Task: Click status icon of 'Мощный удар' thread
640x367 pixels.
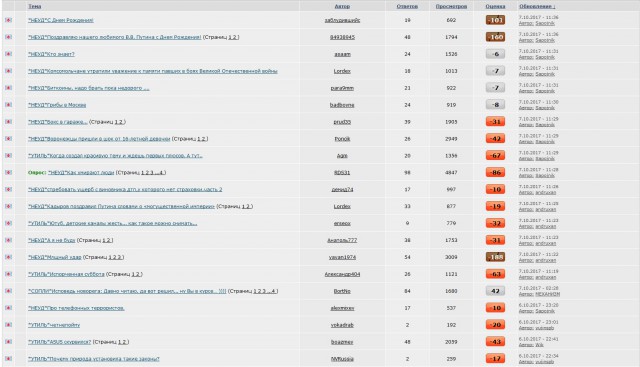Action: point(8,257)
